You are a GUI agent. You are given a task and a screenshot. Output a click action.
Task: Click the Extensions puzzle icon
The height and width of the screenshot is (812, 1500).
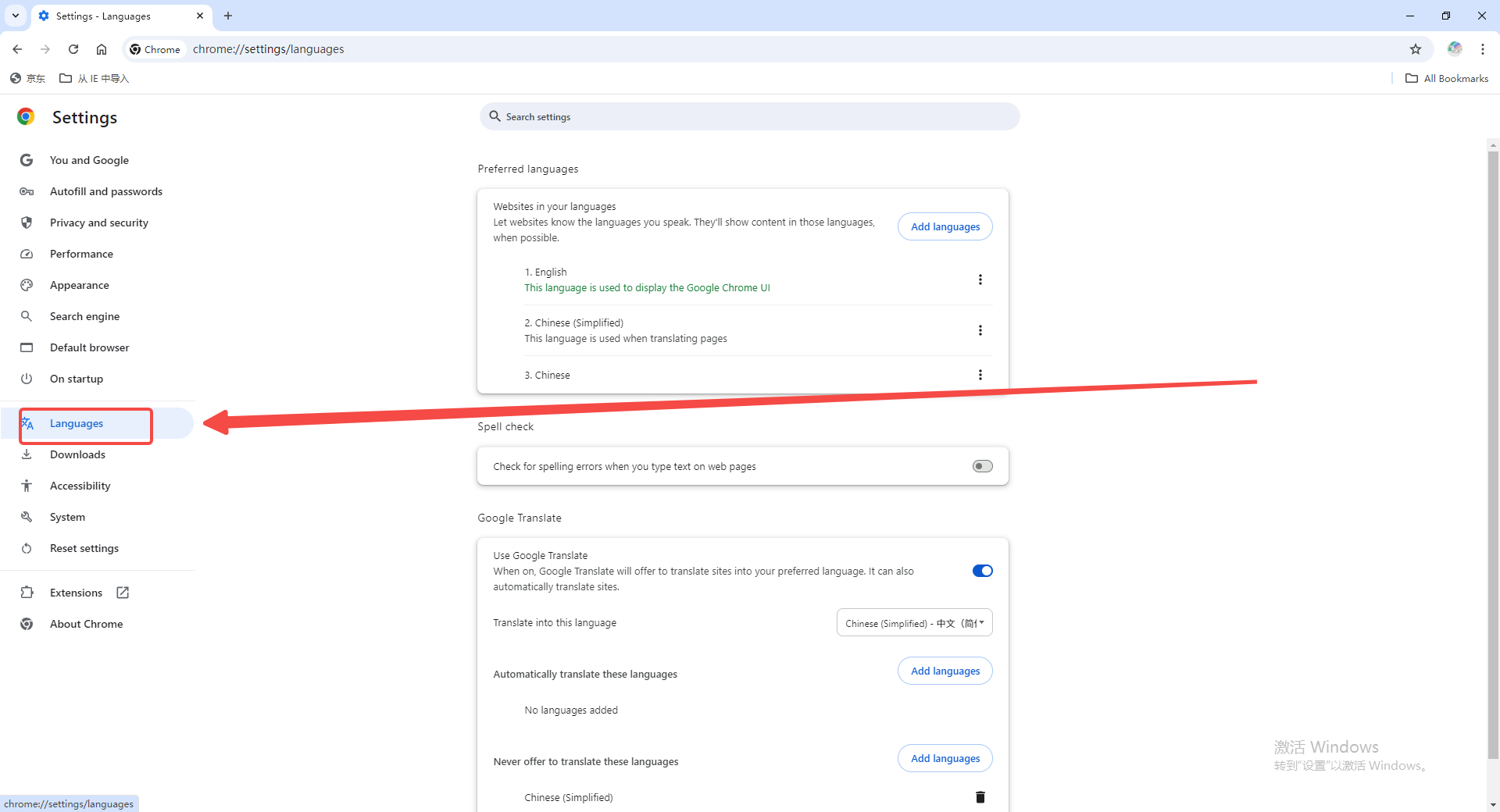click(x=27, y=593)
